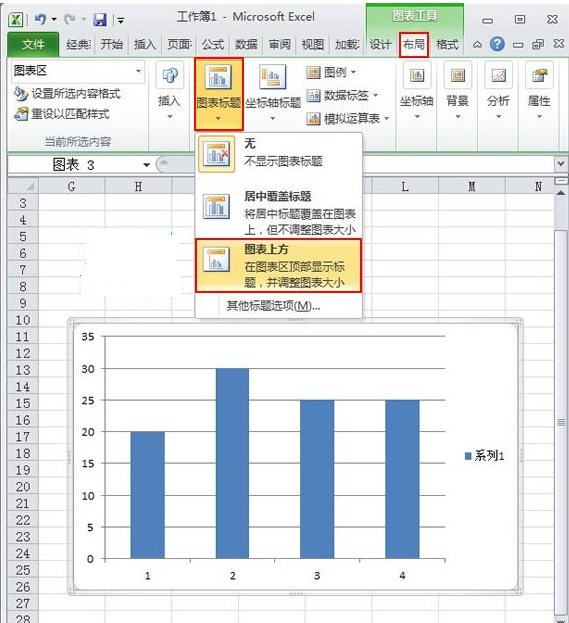Open the 坐标轴标题 axis titles menu
The width and height of the screenshot is (569, 623).
273,94
